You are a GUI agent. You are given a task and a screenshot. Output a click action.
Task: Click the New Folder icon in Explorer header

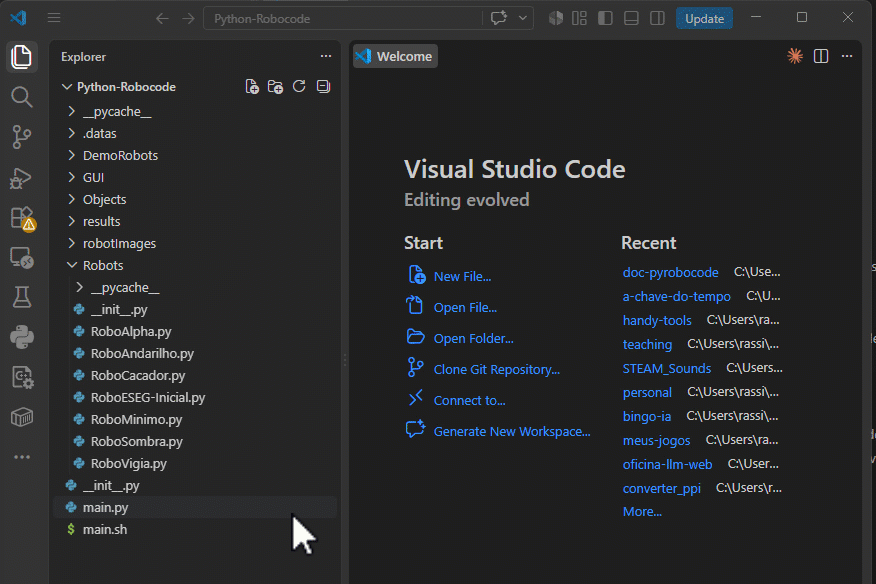tap(275, 87)
